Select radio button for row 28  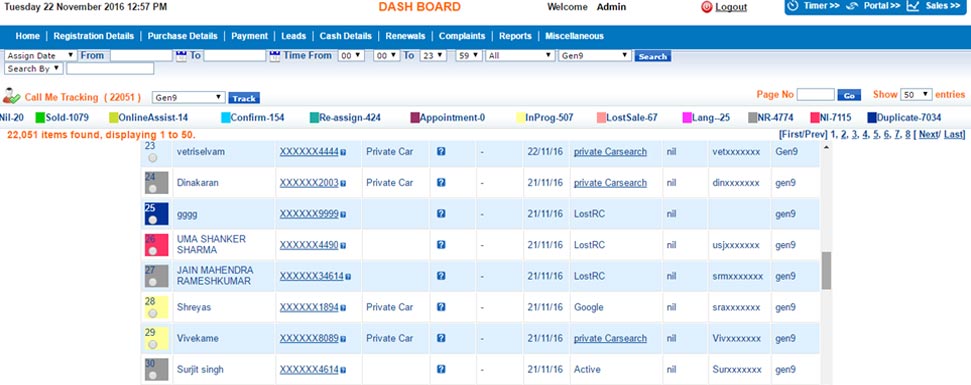(152, 313)
